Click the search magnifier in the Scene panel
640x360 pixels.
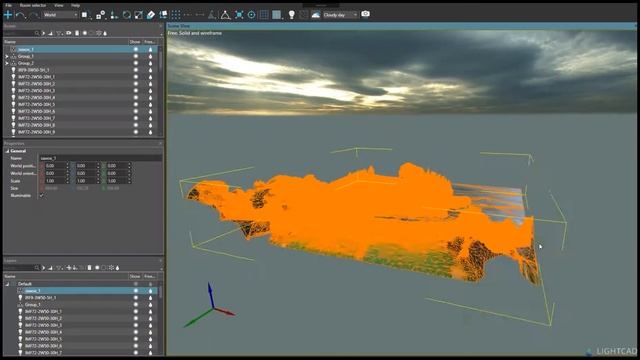(x=37, y=33)
